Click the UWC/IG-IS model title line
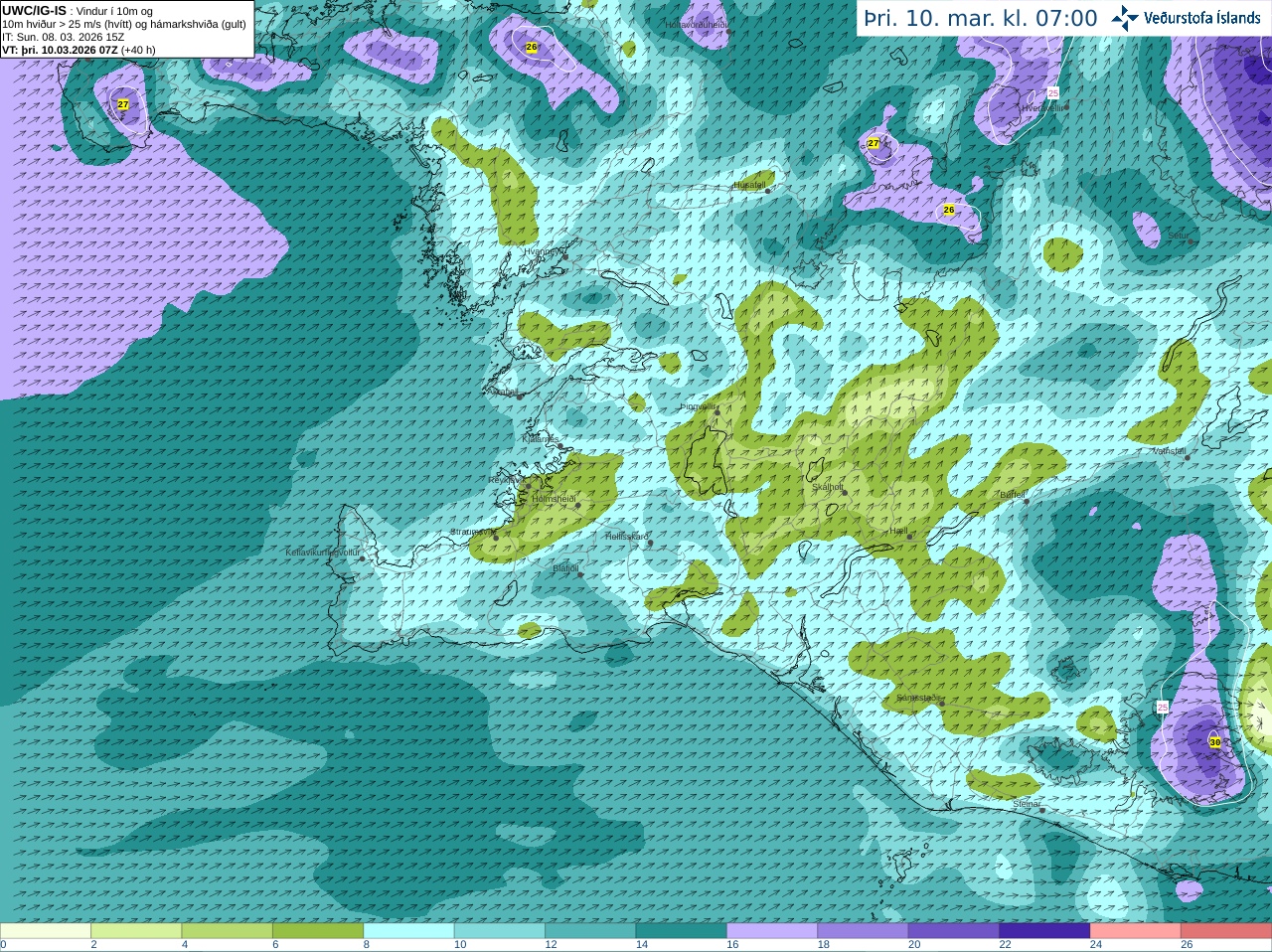The height and width of the screenshot is (952, 1272). click(78, 11)
